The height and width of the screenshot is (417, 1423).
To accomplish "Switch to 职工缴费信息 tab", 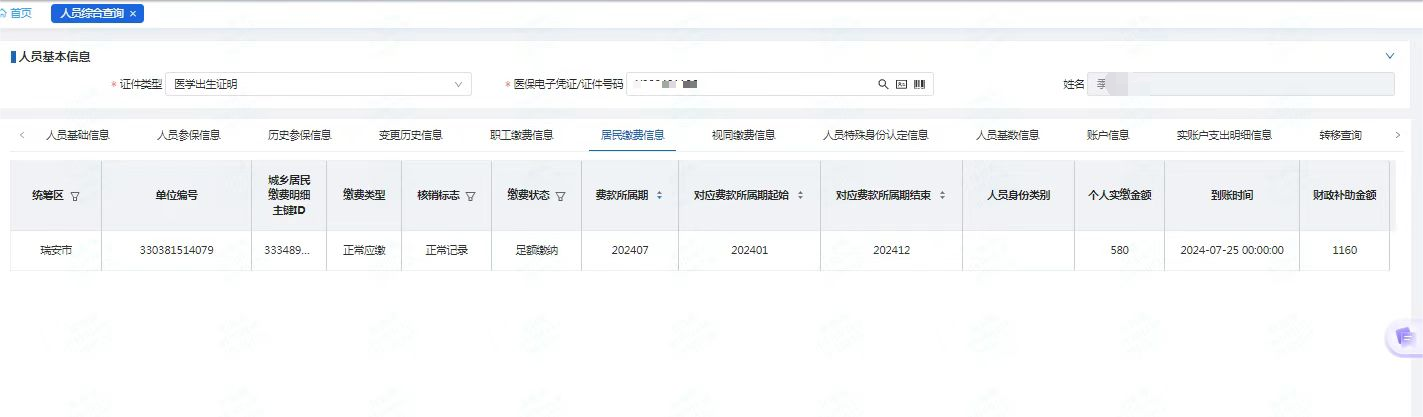I will tap(521, 135).
